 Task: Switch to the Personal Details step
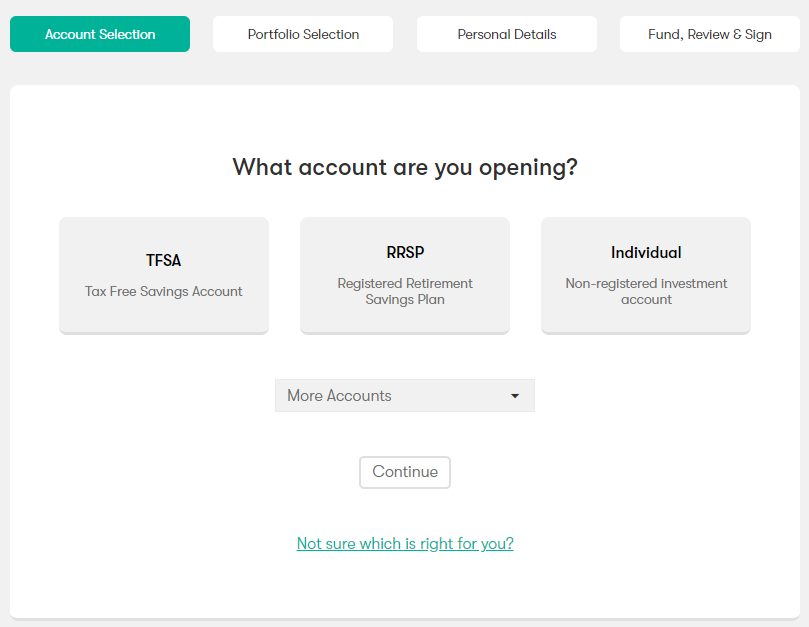(x=506, y=33)
